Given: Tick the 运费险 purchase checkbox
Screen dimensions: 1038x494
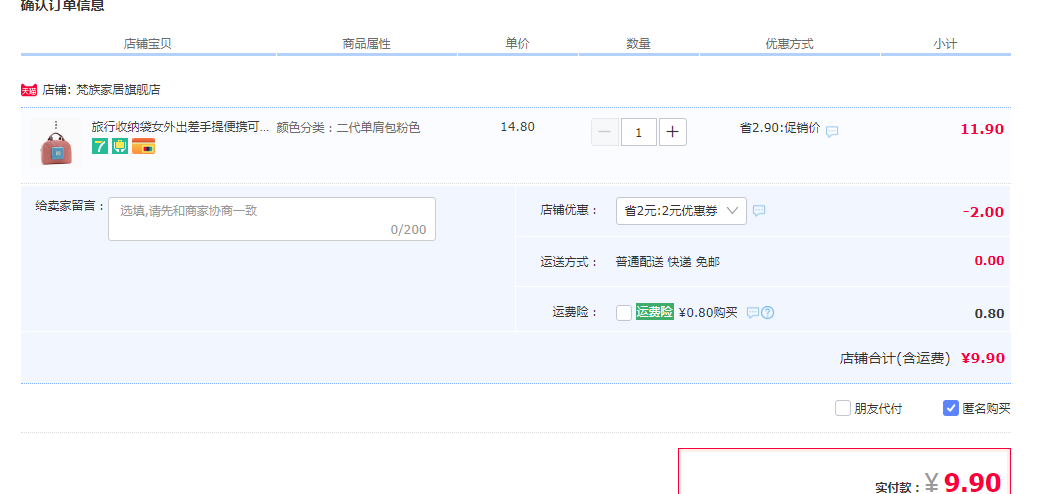Looking at the screenshot, I should (x=624, y=313).
